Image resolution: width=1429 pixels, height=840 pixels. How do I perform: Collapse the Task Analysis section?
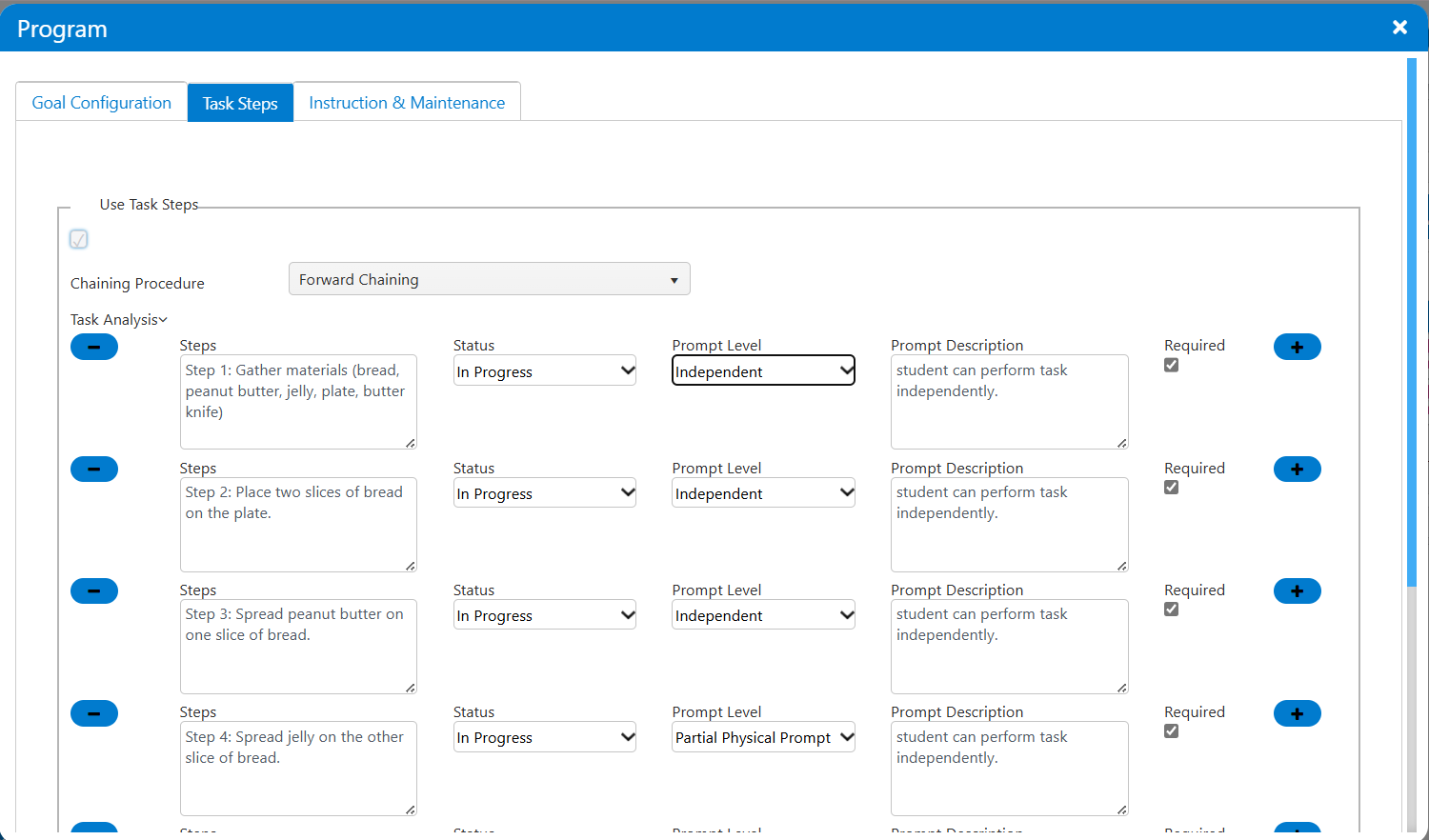[118, 320]
